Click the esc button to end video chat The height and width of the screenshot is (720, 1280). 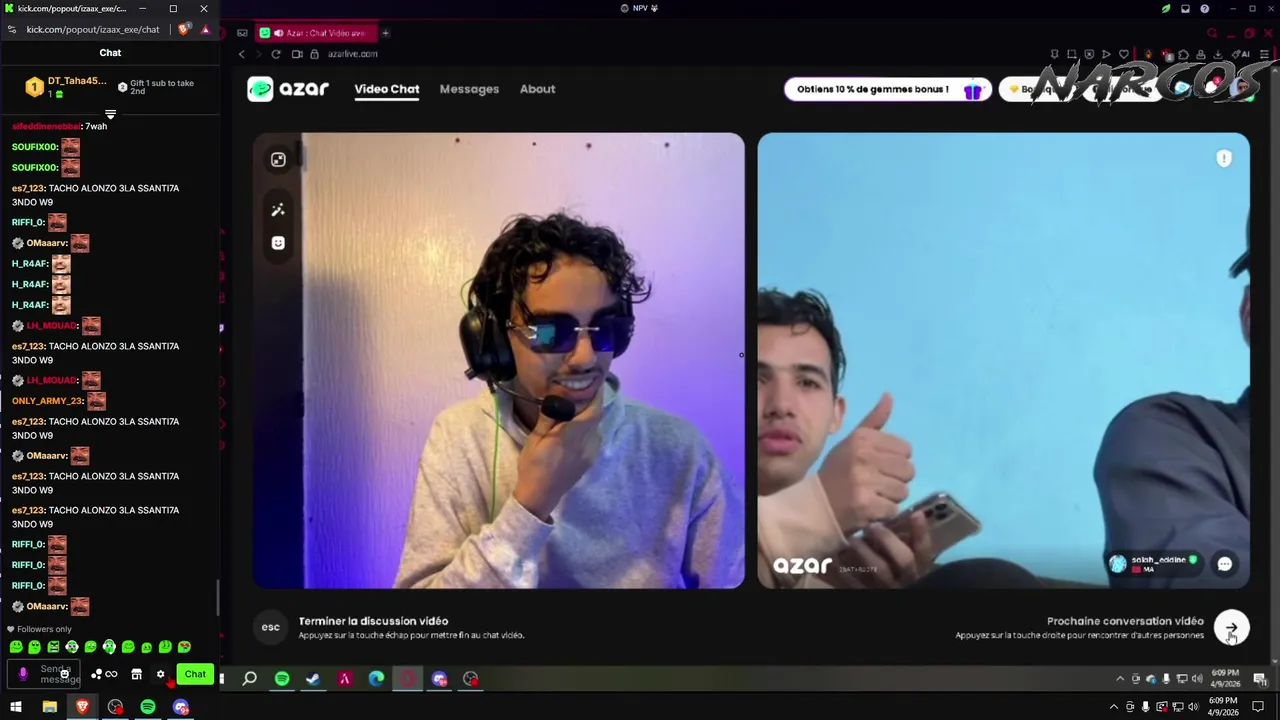click(271, 627)
